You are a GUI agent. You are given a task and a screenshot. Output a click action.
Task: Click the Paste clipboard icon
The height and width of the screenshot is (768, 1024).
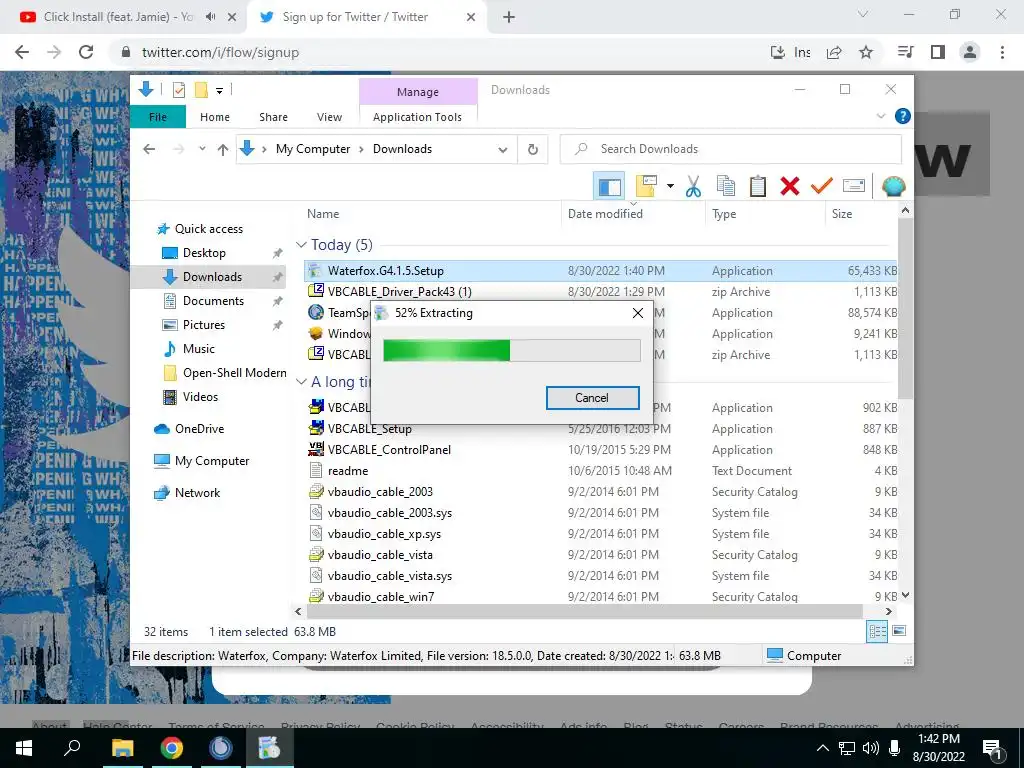click(x=758, y=186)
